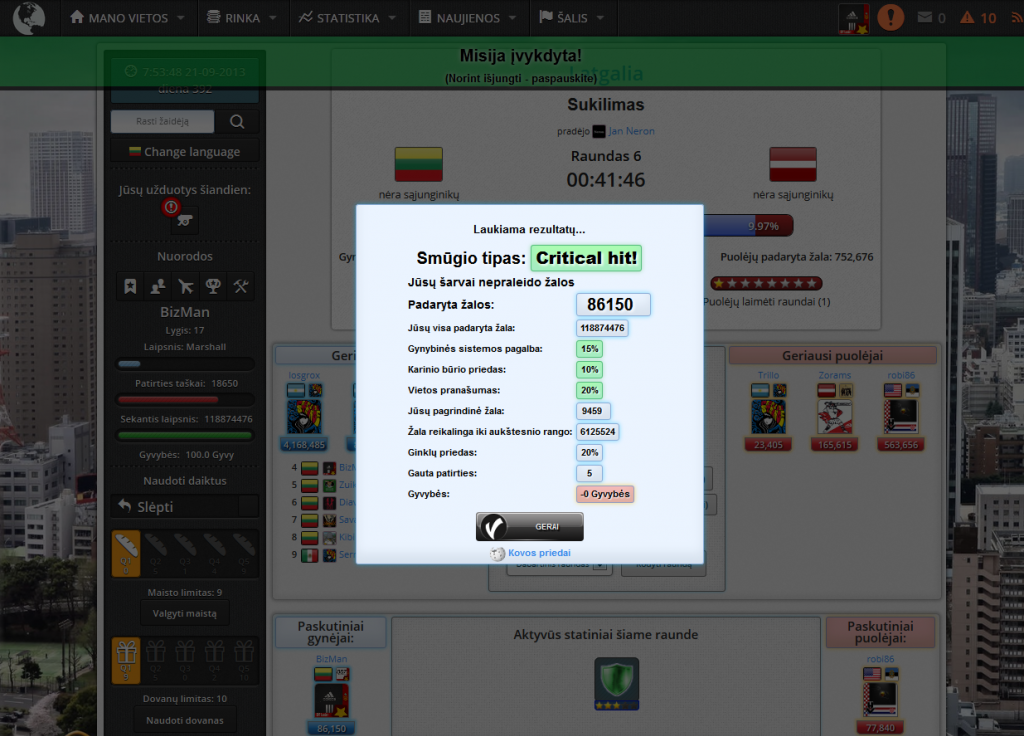Click the Trillo player name
Screen dimensions: 1024x736
(x=769, y=375)
